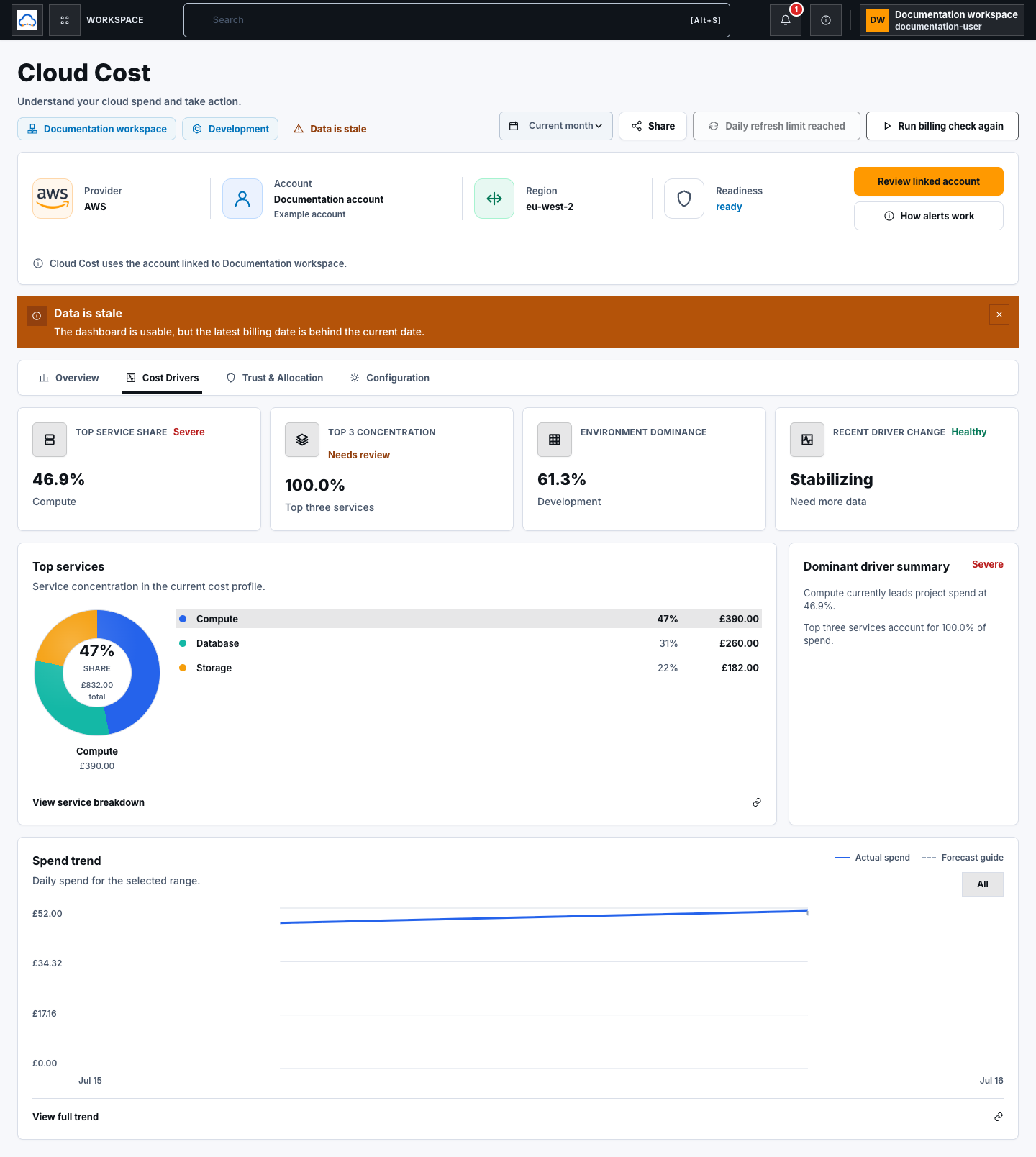This screenshot has width=1036, height=1157.
Task: Click the AWS provider logo
Action: tap(53, 199)
